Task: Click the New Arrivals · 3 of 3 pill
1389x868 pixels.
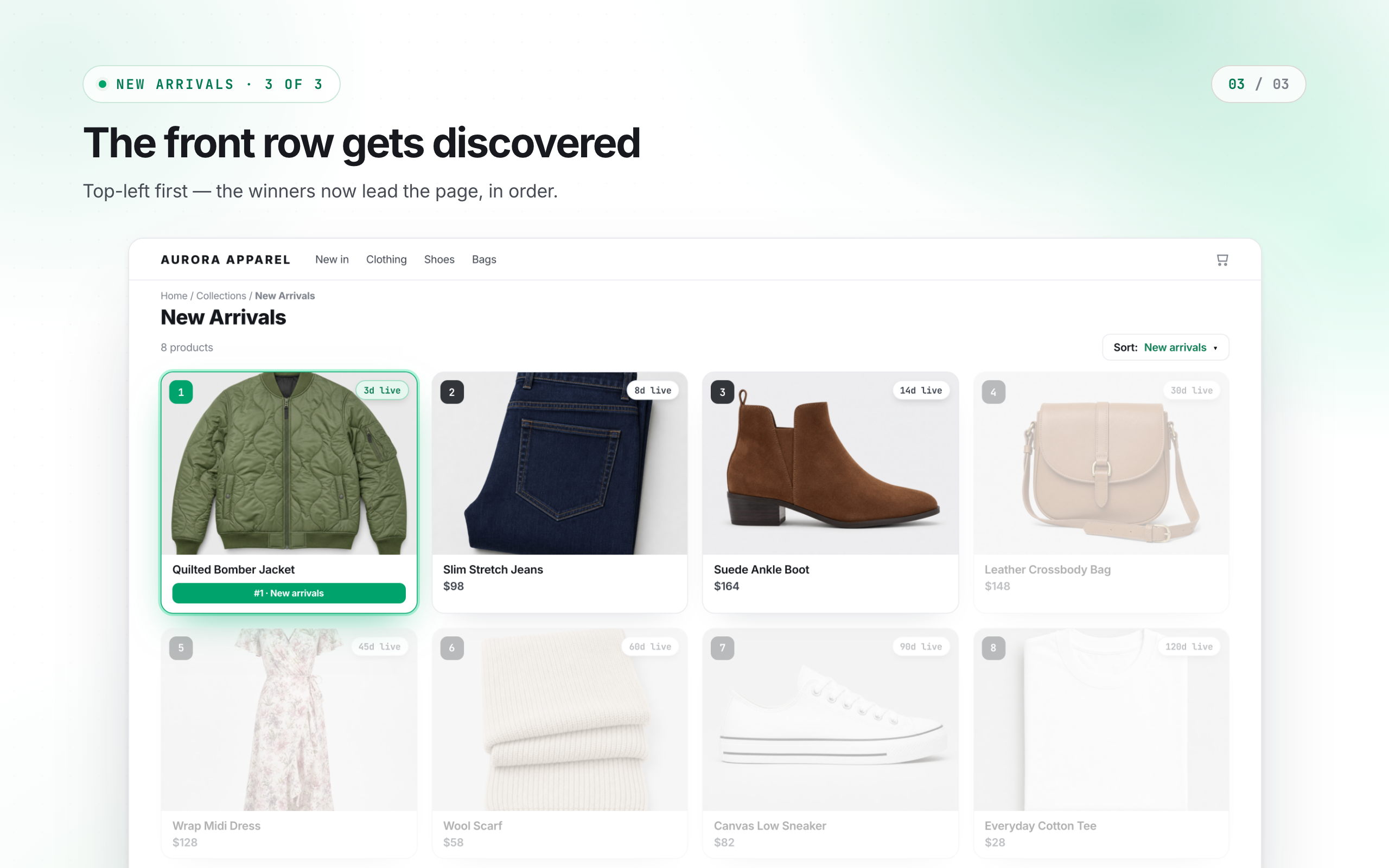Action: click(211, 84)
